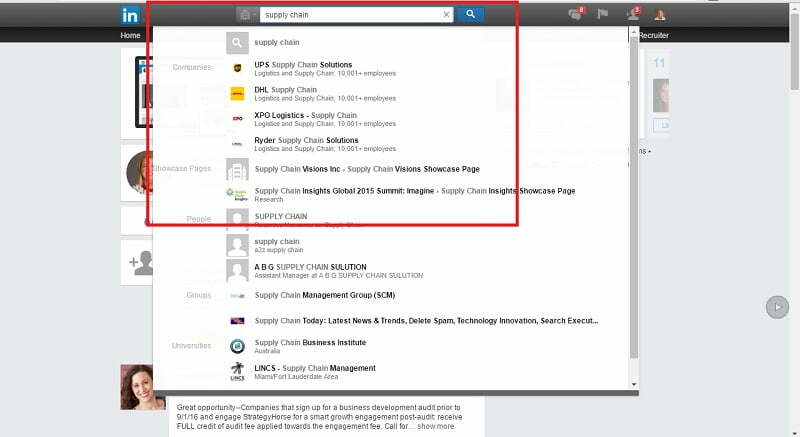The width and height of the screenshot is (800, 437).
Task: Click the XPO Logistics logo
Action: (x=237, y=118)
